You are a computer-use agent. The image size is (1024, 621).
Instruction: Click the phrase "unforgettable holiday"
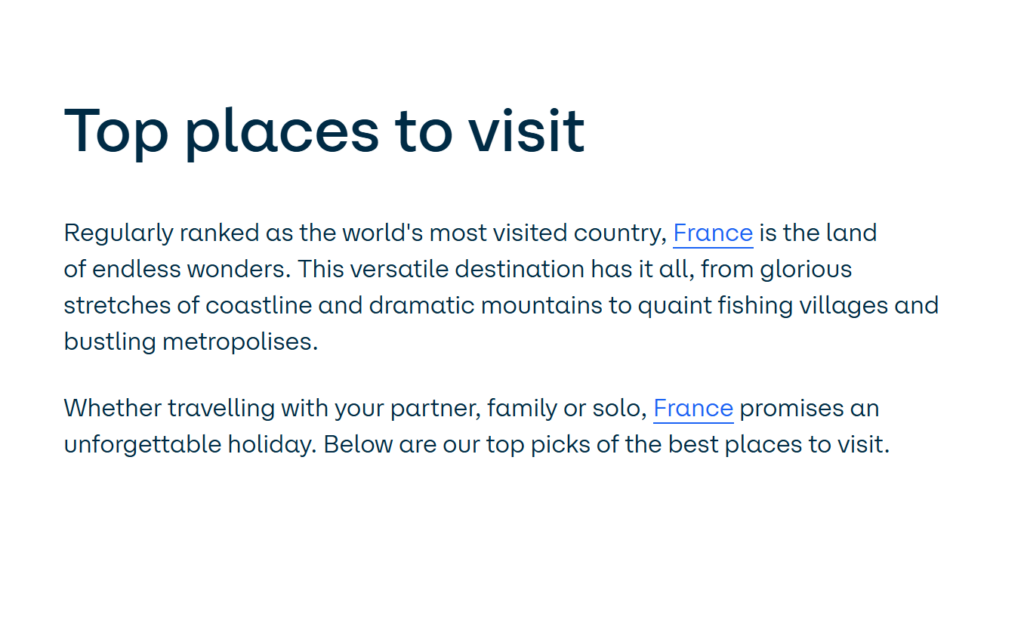190,444
